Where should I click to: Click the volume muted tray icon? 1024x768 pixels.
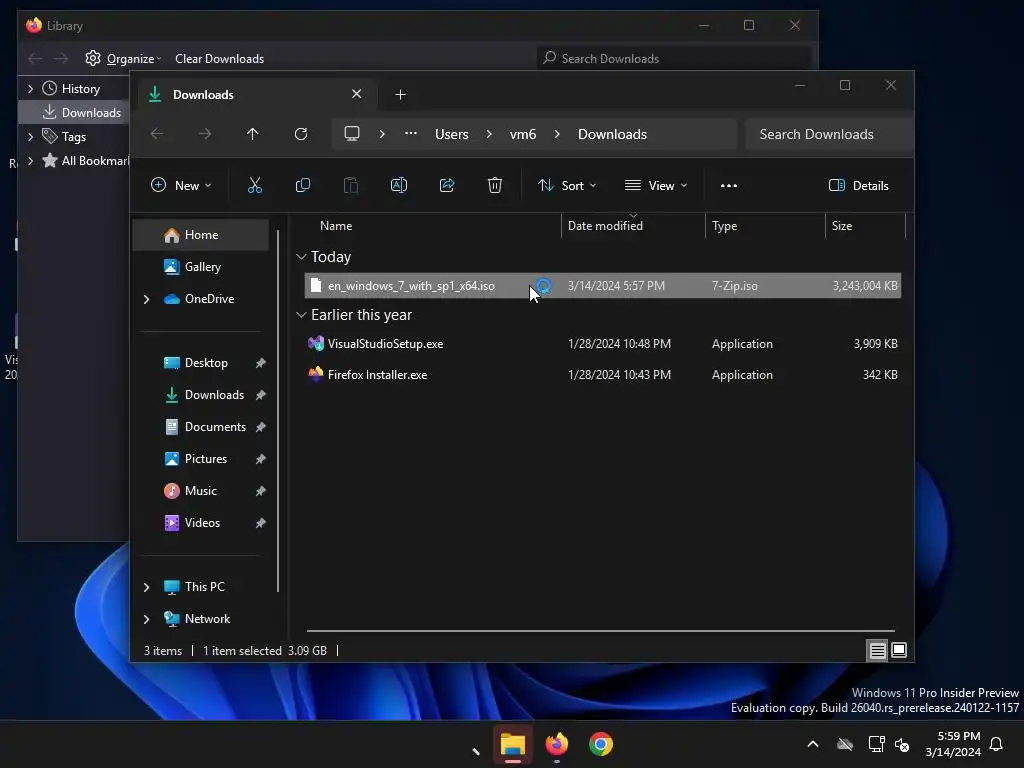[902, 744]
